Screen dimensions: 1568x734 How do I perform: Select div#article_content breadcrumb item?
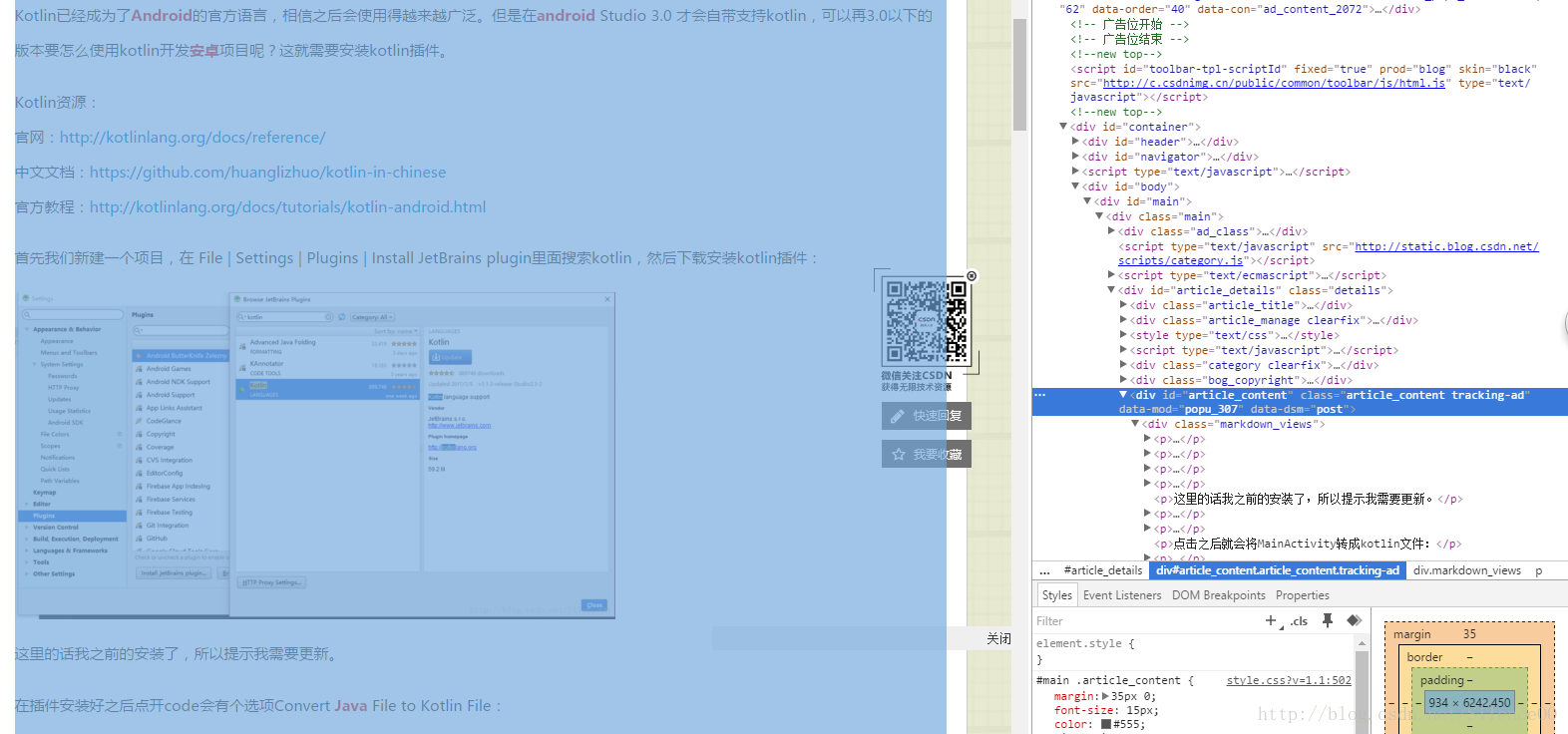click(1278, 570)
